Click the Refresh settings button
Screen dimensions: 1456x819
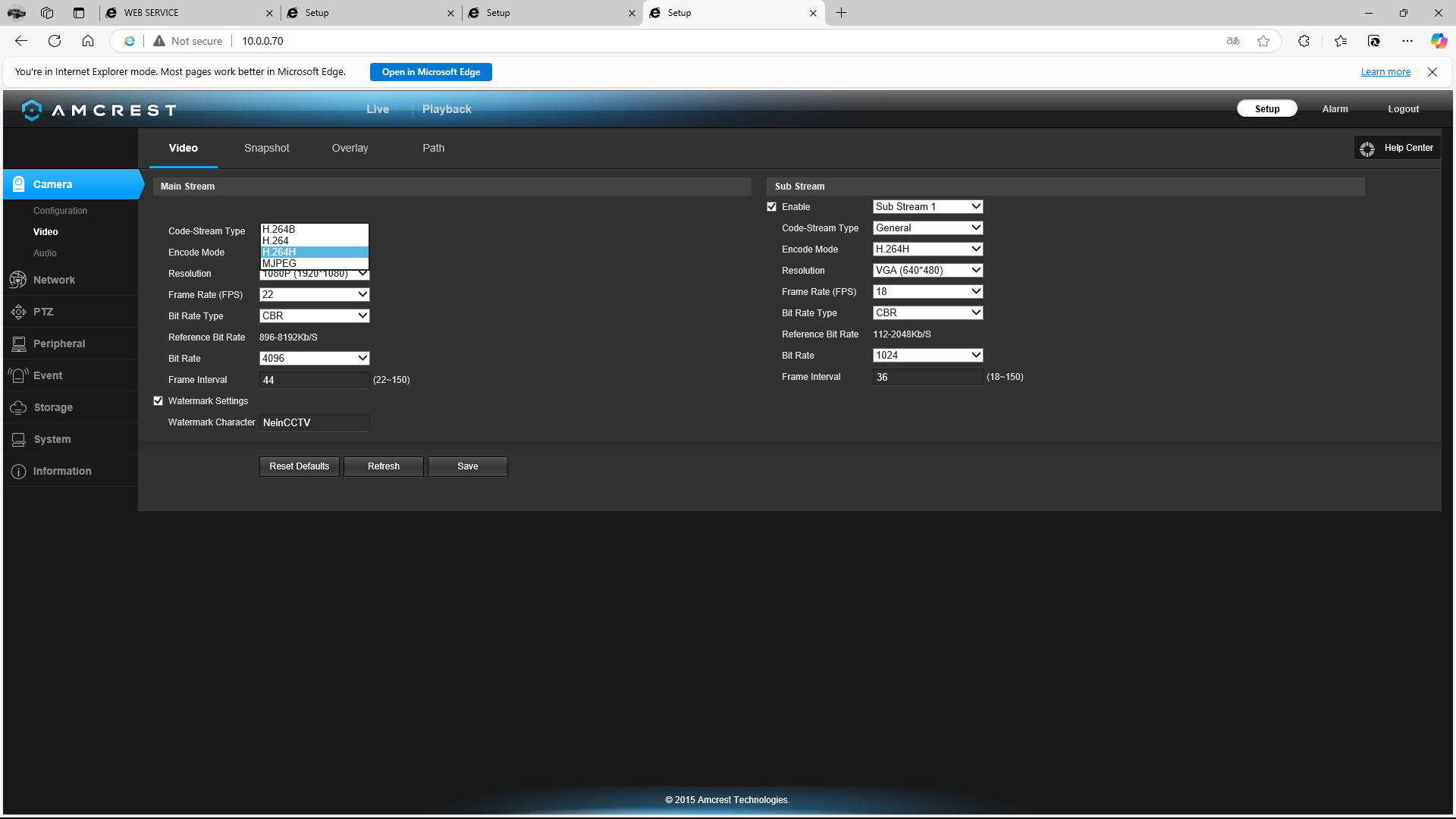coord(384,466)
